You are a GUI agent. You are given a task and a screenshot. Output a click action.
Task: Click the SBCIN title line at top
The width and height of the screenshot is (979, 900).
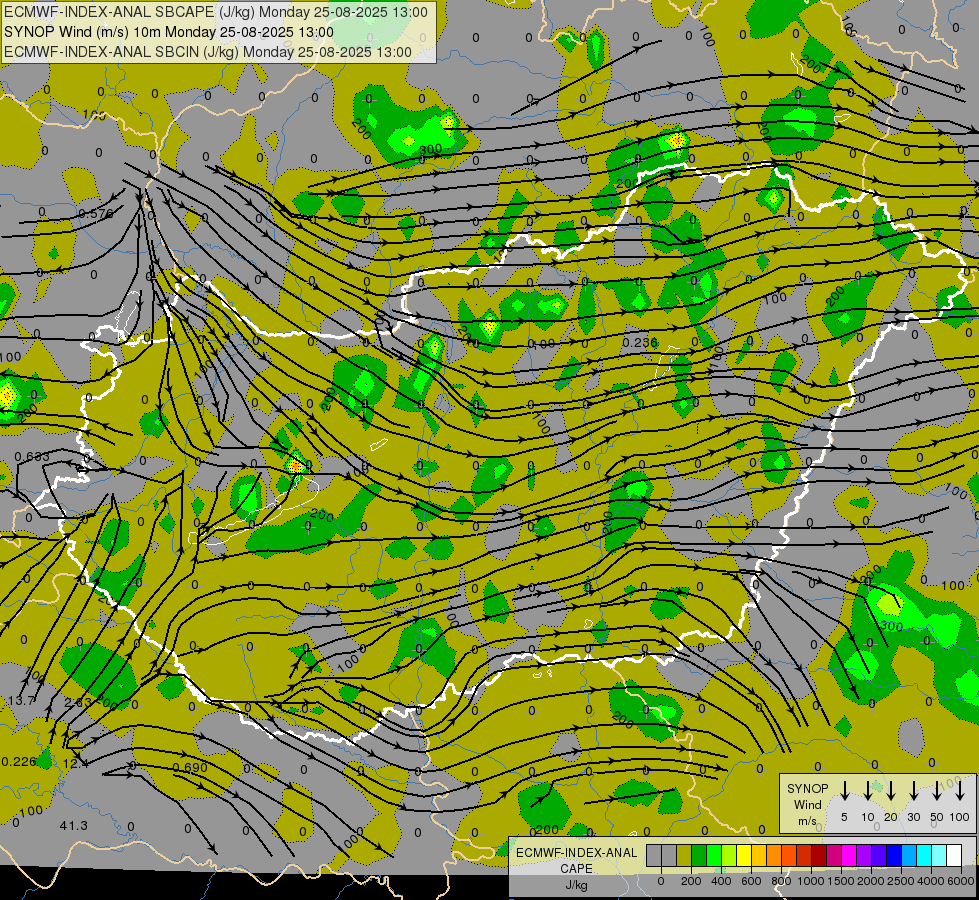[x=208, y=52]
